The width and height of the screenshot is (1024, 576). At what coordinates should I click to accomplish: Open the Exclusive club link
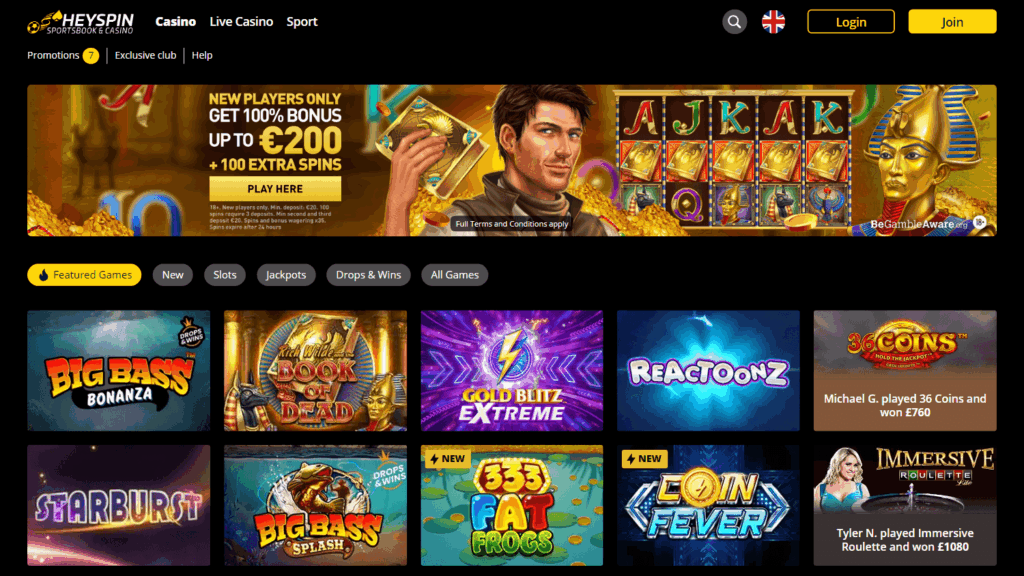coord(146,56)
